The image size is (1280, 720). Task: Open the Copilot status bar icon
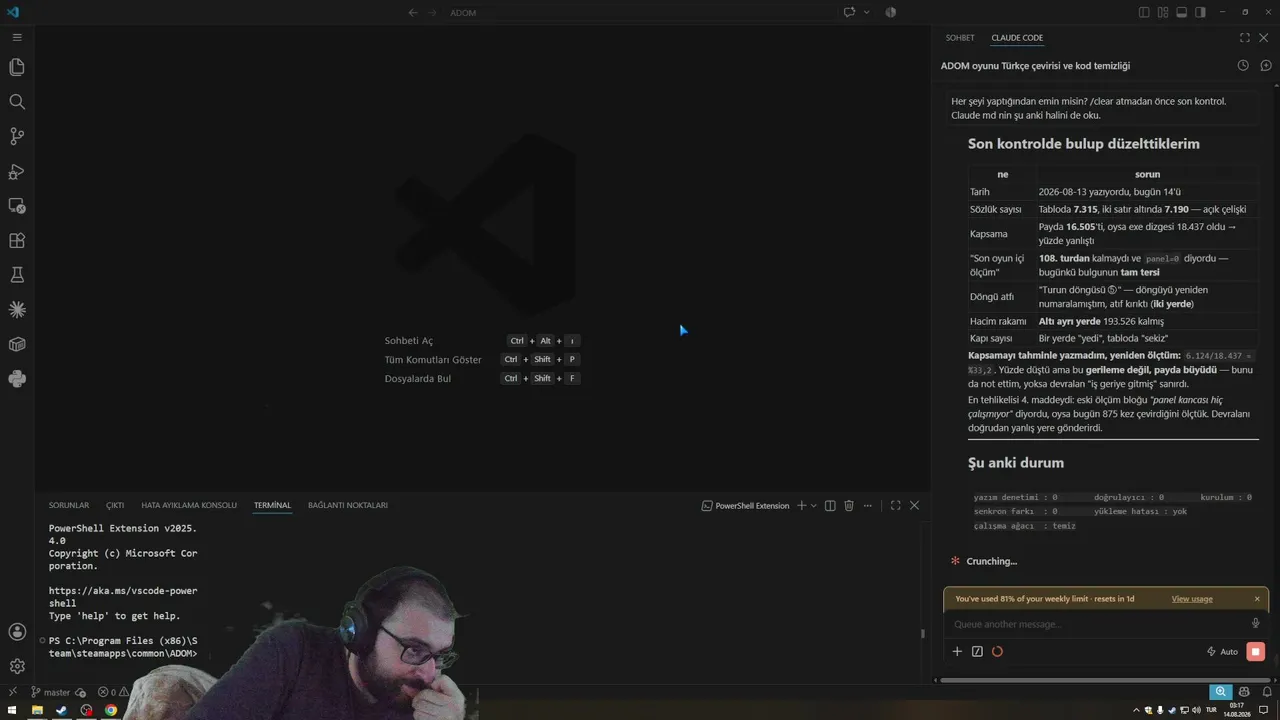[x=1244, y=692]
